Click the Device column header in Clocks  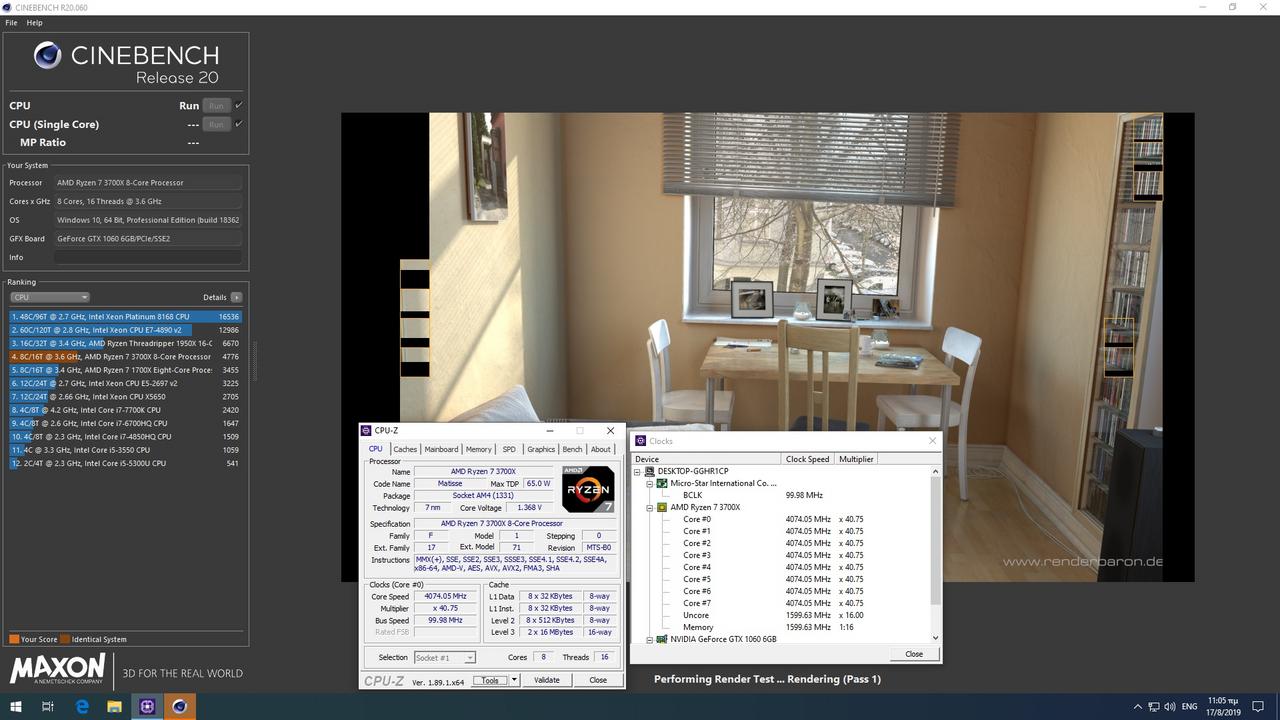[708, 459]
